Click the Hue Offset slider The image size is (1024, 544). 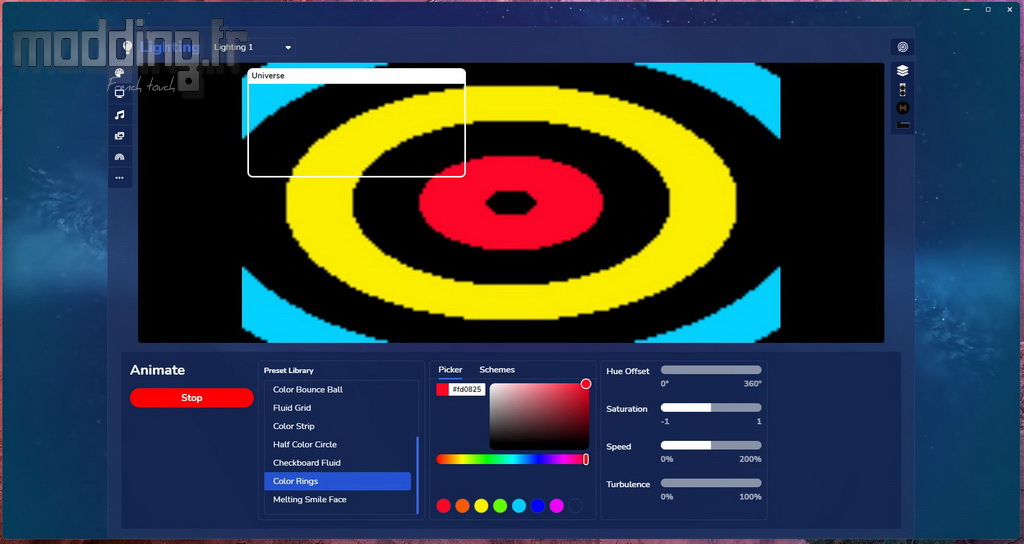pos(711,370)
